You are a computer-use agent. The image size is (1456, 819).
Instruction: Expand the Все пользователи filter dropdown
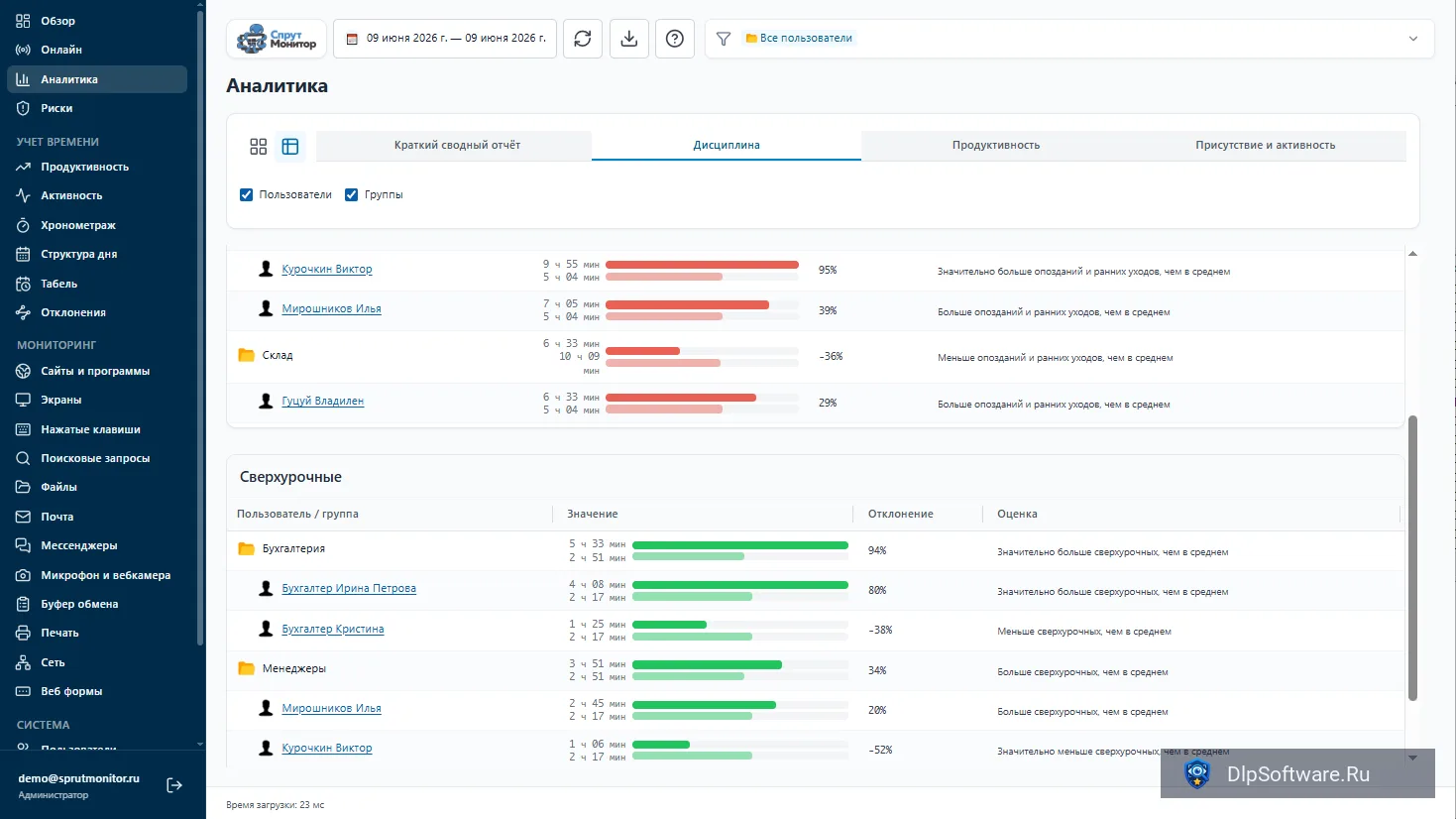(x=1412, y=39)
